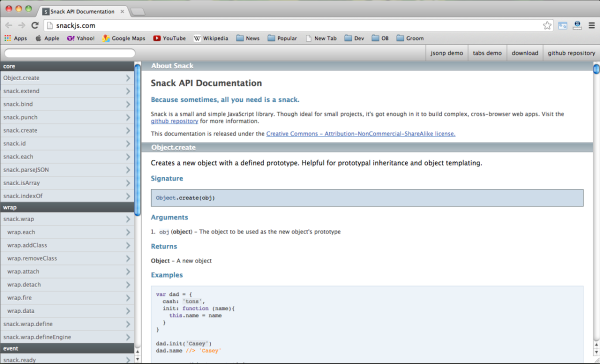The width and height of the screenshot is (600, 364).
Task: Expand snack.isArray chevron in sidebar
Action: point(128,183)
